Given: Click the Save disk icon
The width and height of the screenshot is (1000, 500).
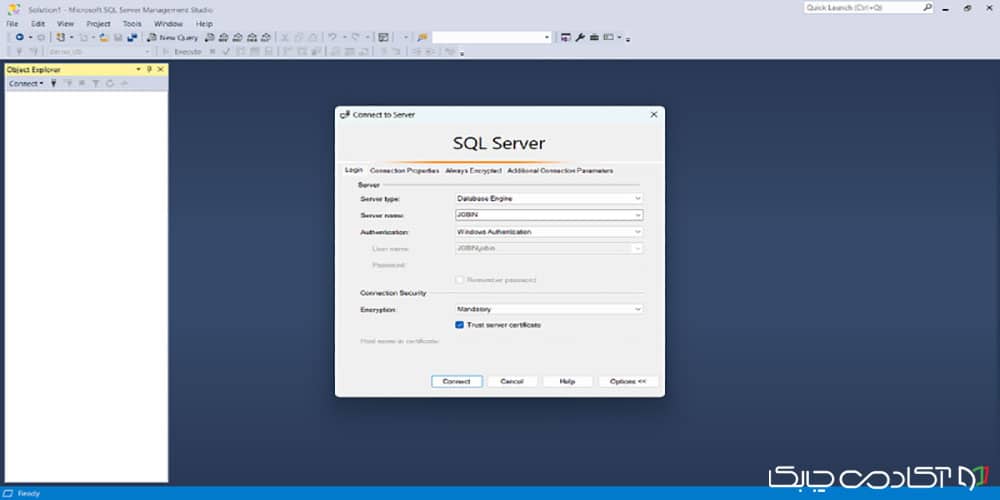Looking at the screenshot, I should click(x=118, y=38).
